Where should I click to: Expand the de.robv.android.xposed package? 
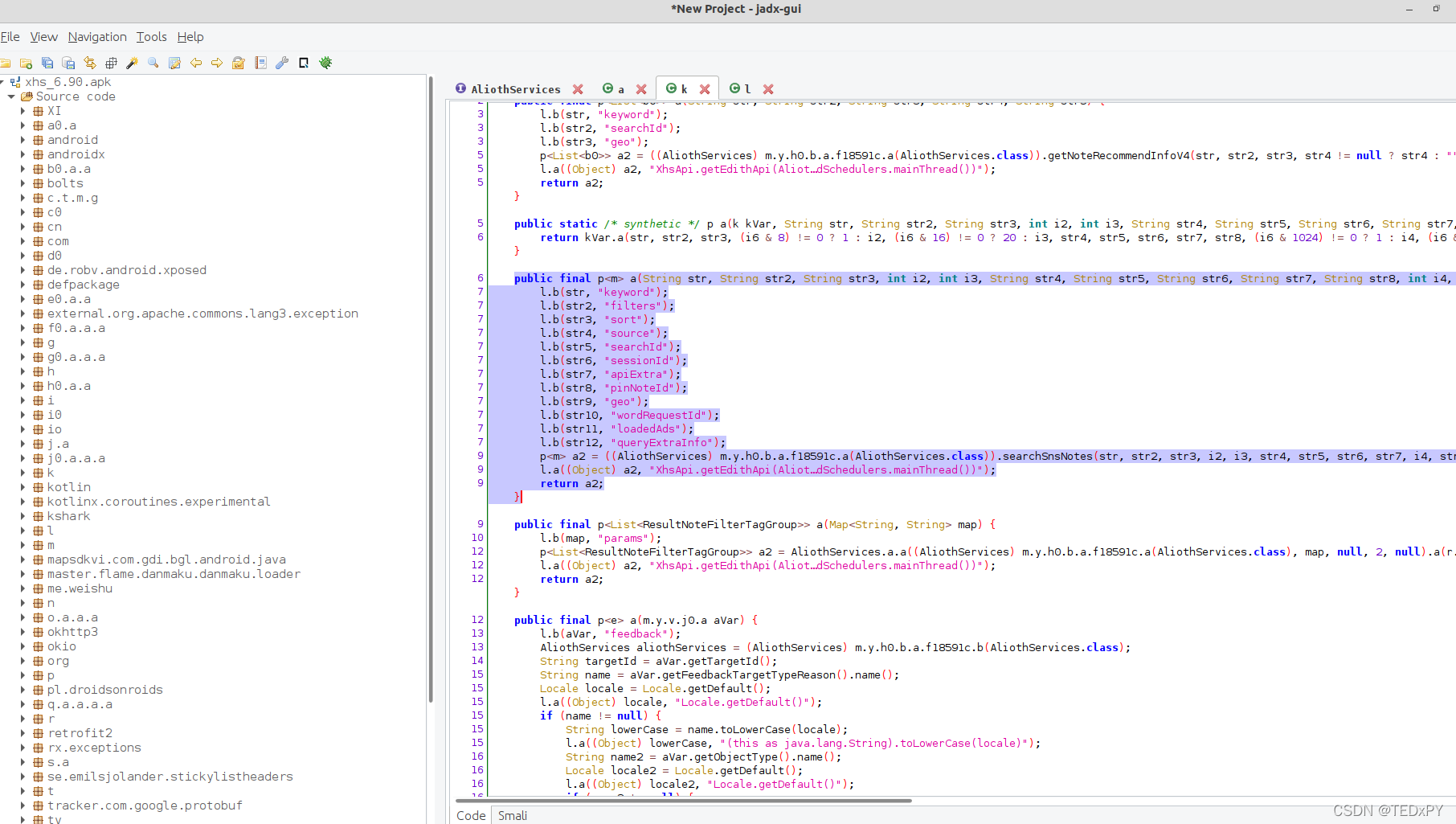click(x=22, y=270)
